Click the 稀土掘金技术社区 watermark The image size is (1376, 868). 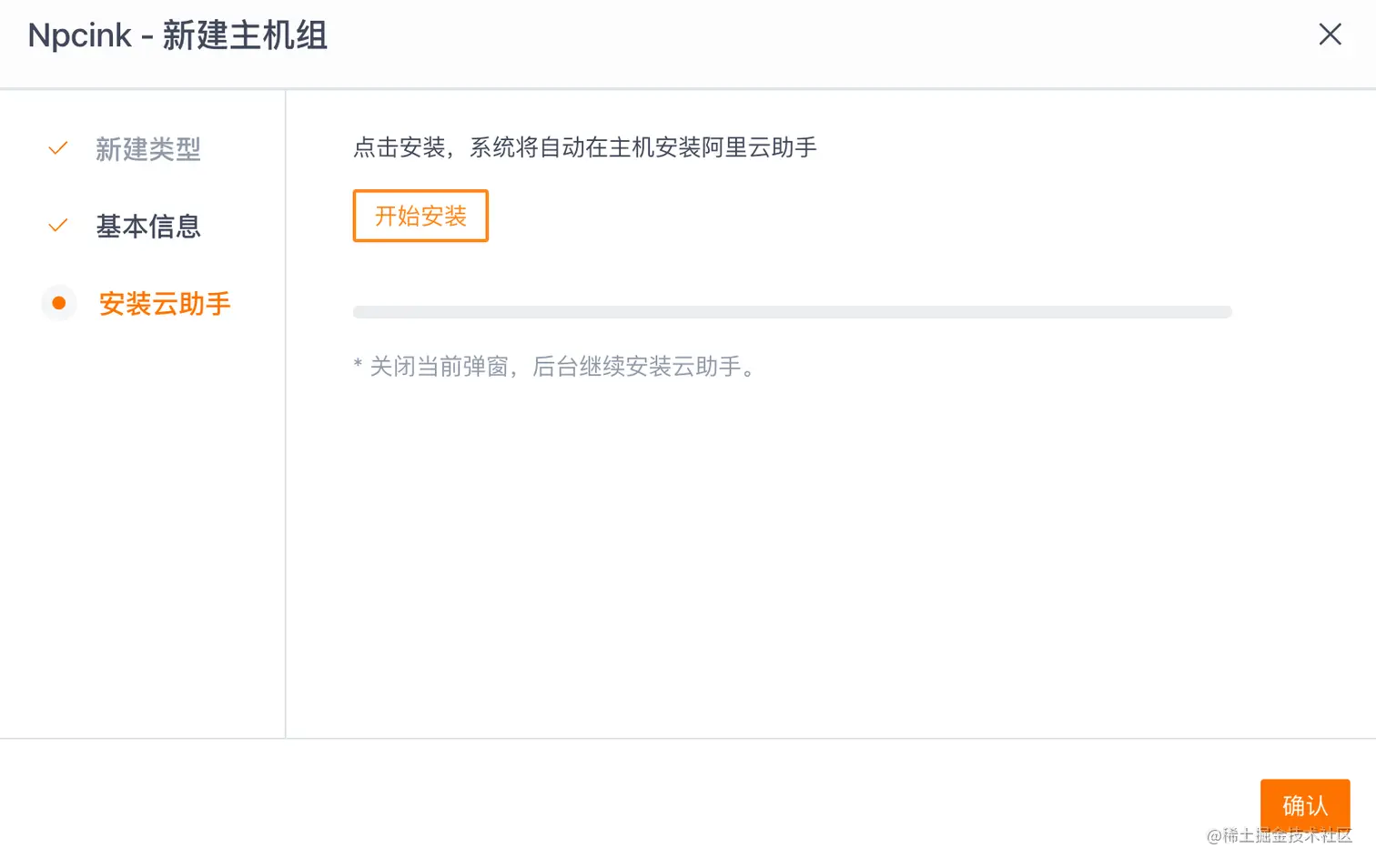[x=1279, y=836]
